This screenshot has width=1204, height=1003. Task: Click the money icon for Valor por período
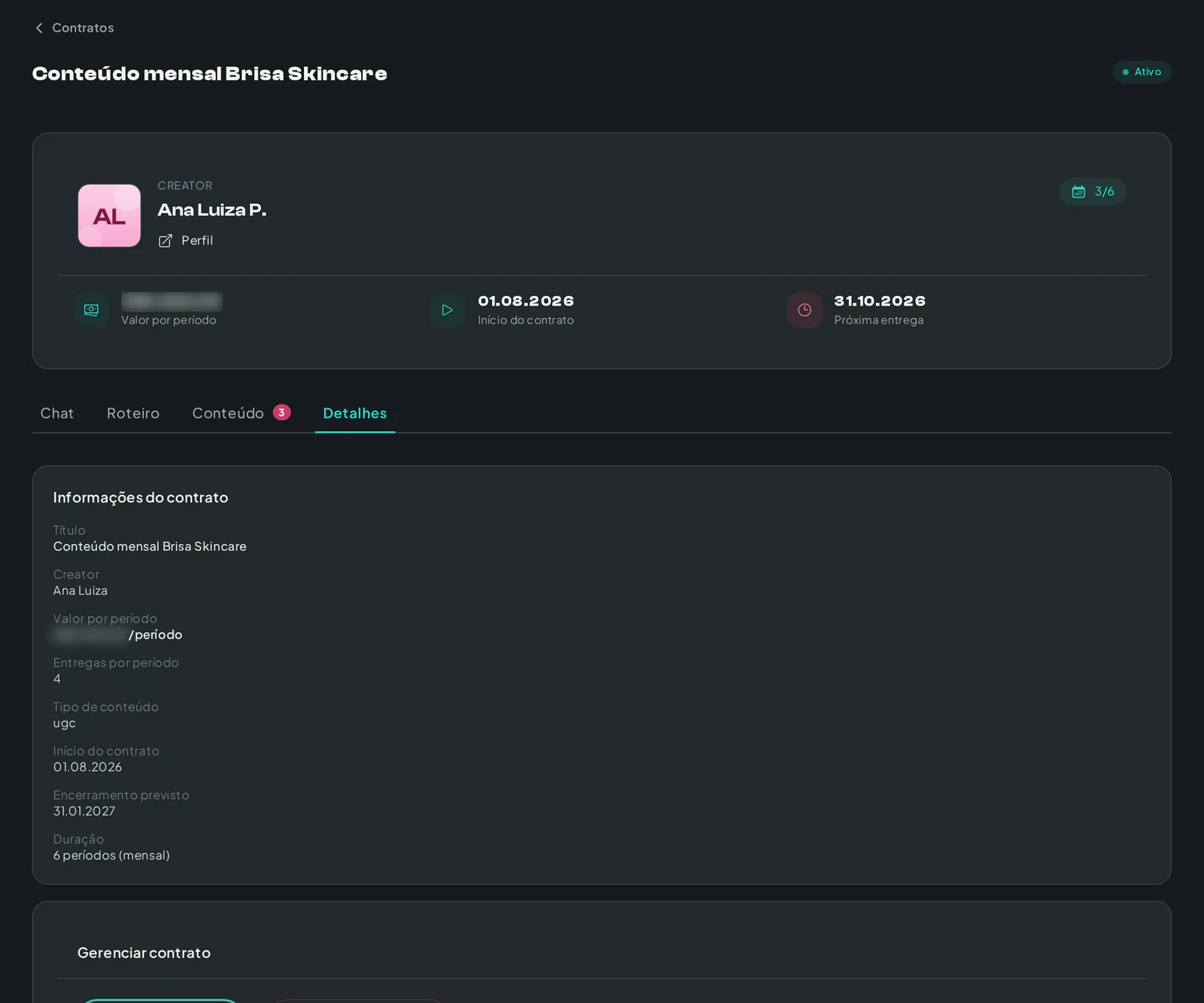point(92,310)
